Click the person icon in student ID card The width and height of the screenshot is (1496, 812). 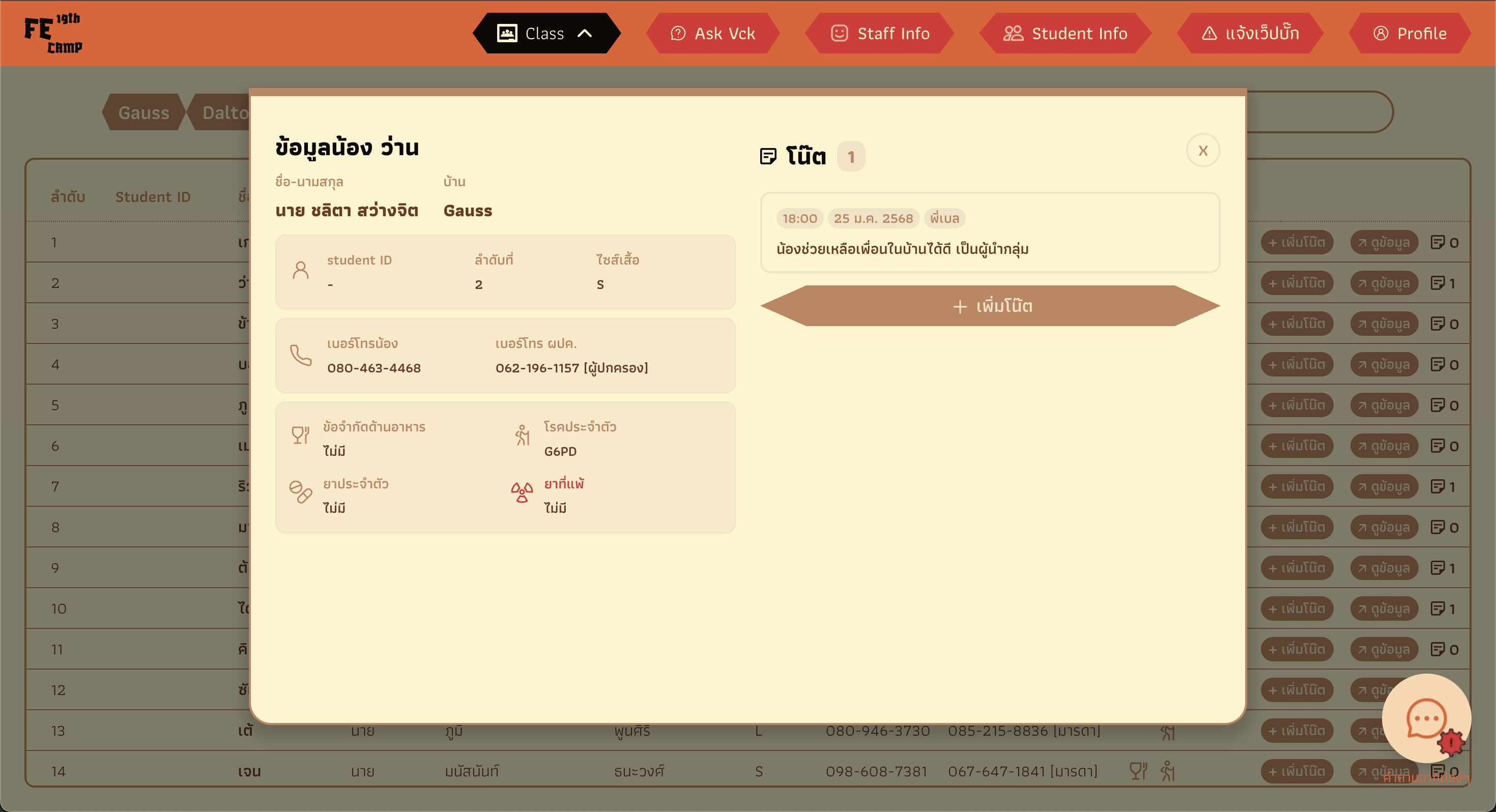pyautogui.click(x=300, y=270)
